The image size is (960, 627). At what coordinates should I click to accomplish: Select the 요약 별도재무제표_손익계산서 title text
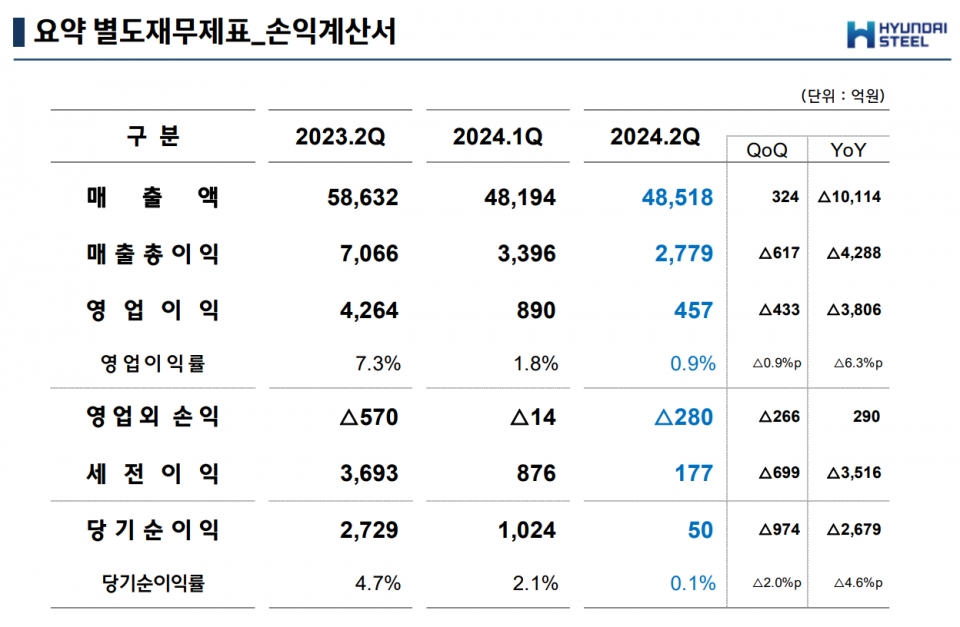point(214,32)
